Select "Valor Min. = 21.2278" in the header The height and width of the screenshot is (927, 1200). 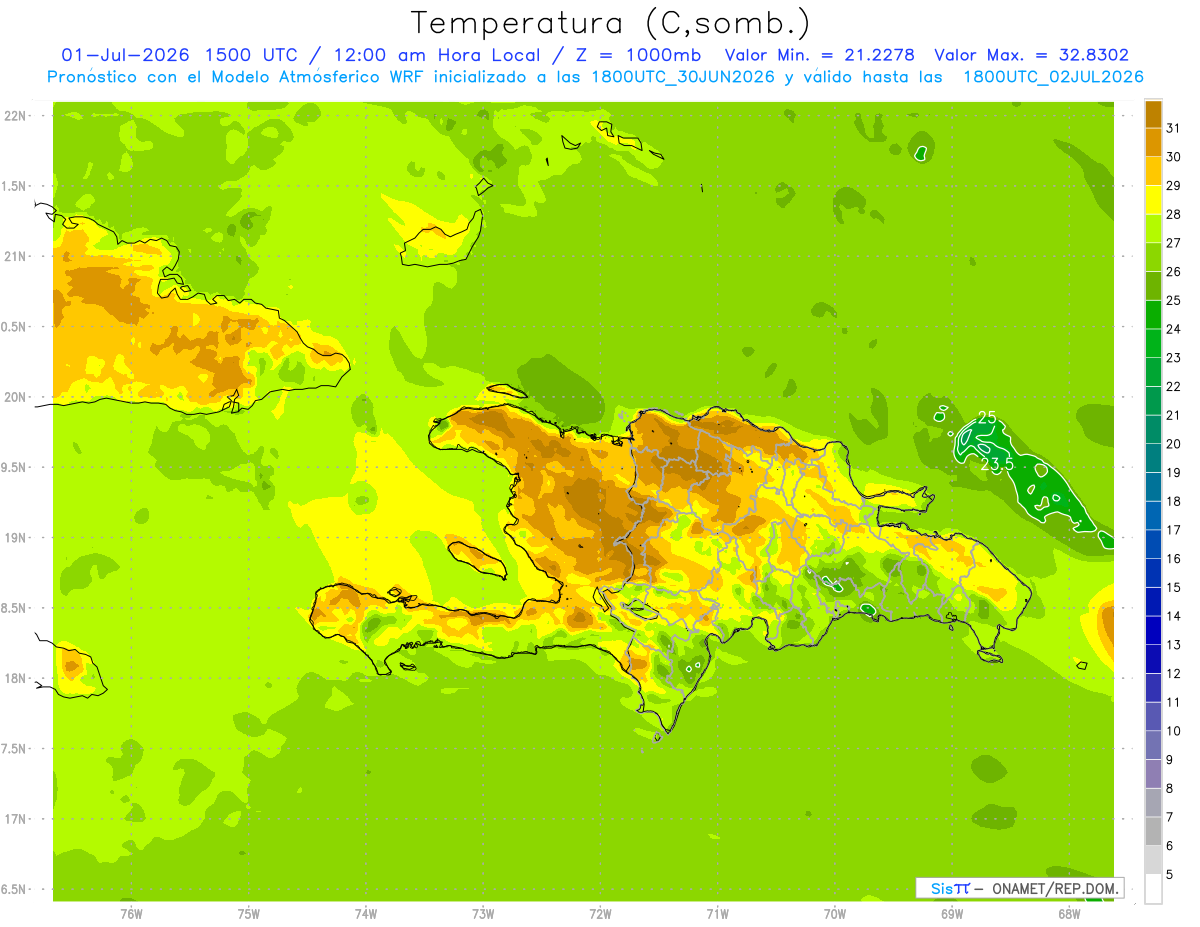(818, 55)
